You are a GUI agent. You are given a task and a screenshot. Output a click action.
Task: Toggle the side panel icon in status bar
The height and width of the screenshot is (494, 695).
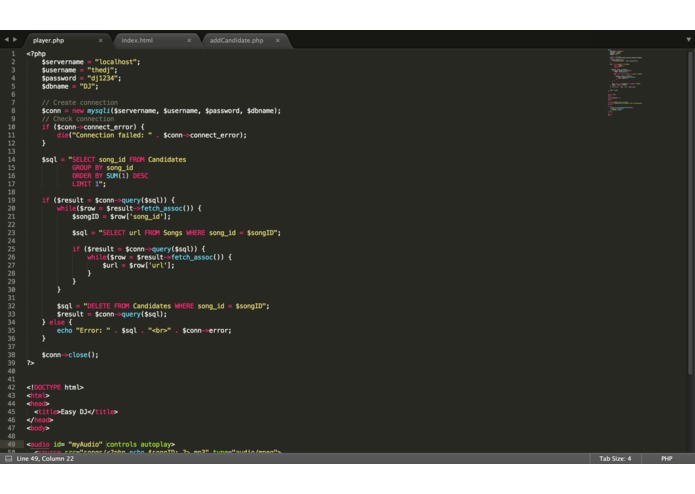[x=8, y=459]
